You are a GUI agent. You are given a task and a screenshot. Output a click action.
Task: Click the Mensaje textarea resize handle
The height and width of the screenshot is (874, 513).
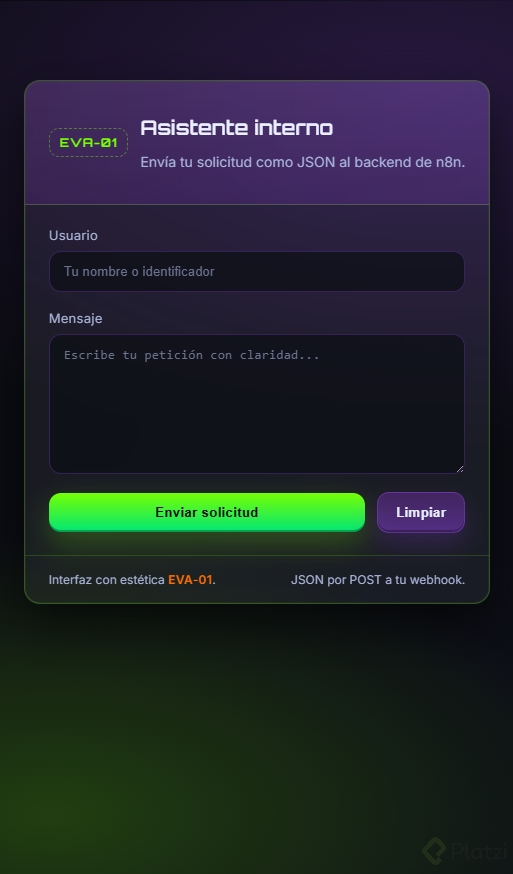pos(459,469)
